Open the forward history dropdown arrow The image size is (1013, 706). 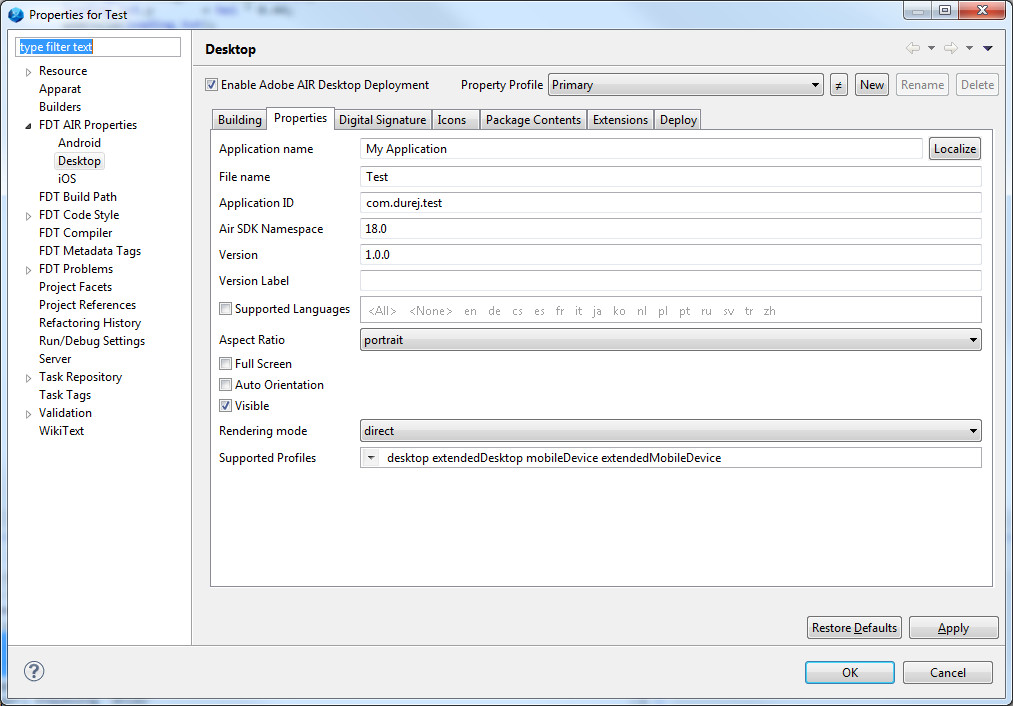click(x=969, y=48)
